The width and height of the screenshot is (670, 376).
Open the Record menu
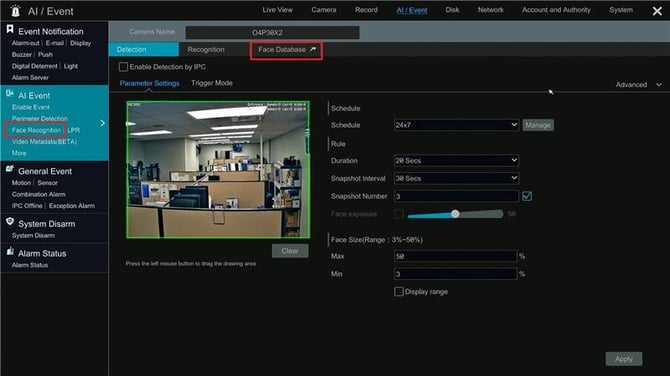coord(366,10)
